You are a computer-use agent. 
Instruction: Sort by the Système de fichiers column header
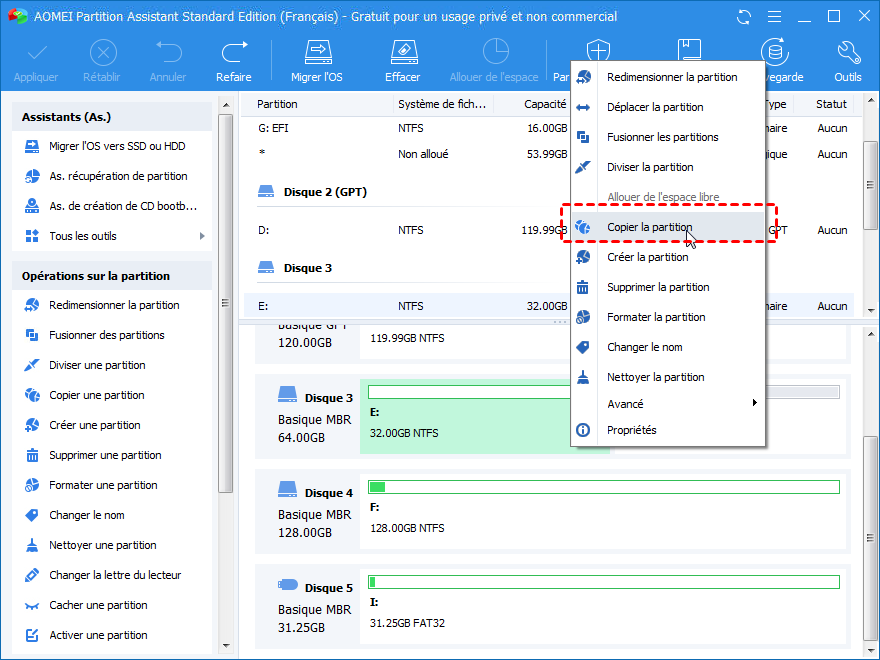pos(443,104)
